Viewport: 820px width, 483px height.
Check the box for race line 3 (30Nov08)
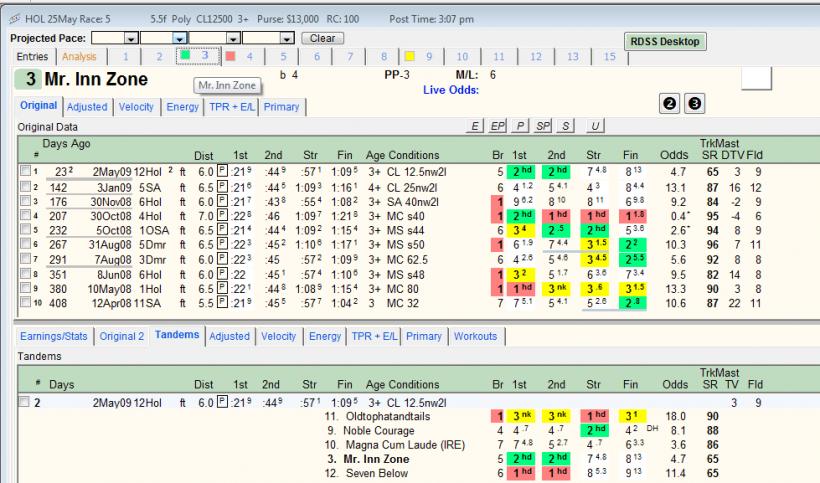tap(25, 201)
